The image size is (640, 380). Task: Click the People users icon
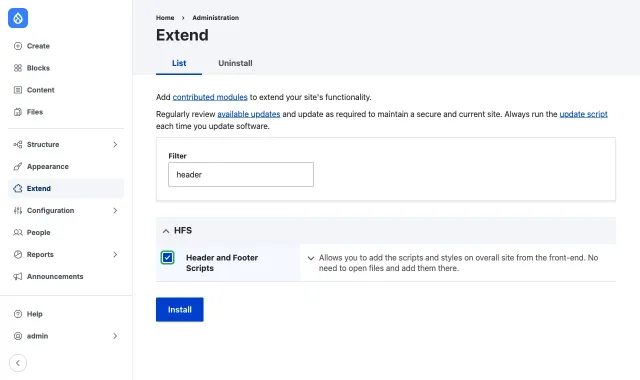click(18, 233)
